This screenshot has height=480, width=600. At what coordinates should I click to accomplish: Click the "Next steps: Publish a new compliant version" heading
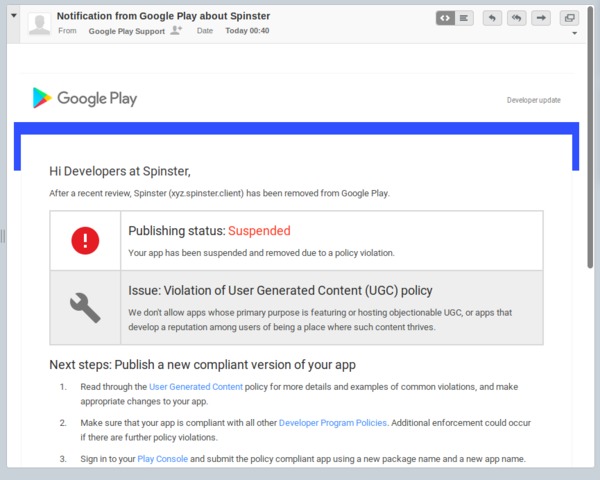pos(202,364)
